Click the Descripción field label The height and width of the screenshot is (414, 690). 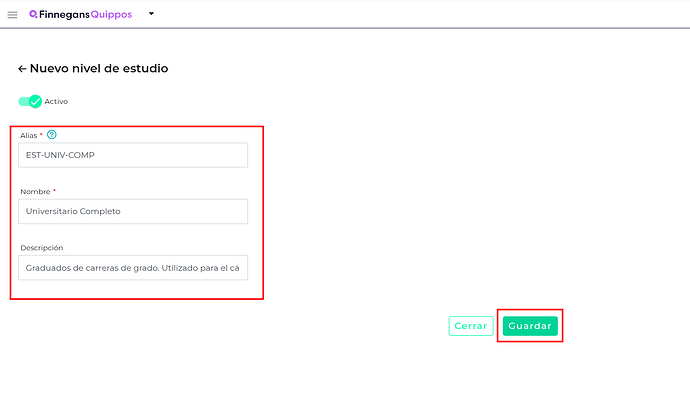pyautogui.click(x=42, y=248)
